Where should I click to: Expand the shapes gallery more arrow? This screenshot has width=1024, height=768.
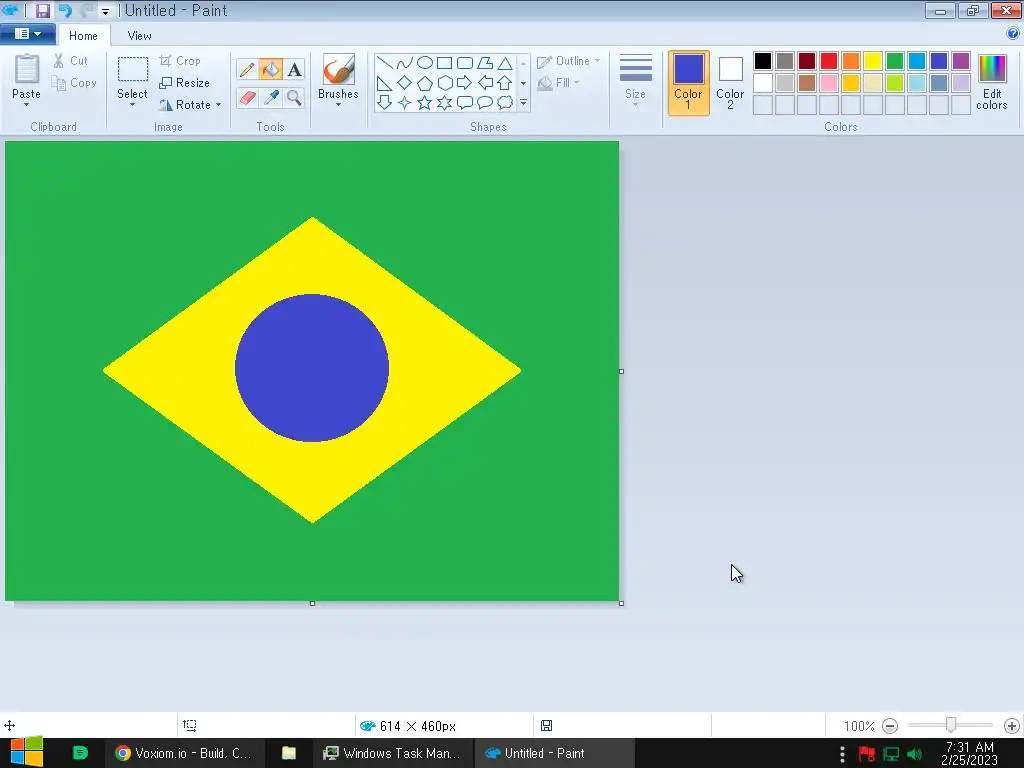pyautogui.click(x=523, y=103)
